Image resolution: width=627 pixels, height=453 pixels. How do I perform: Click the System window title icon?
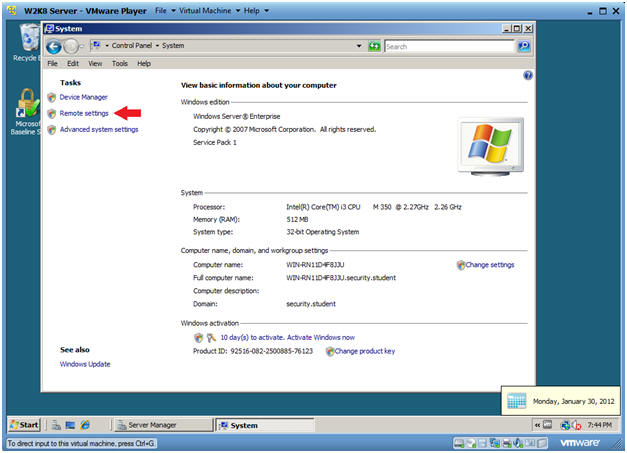click(49, 28)
